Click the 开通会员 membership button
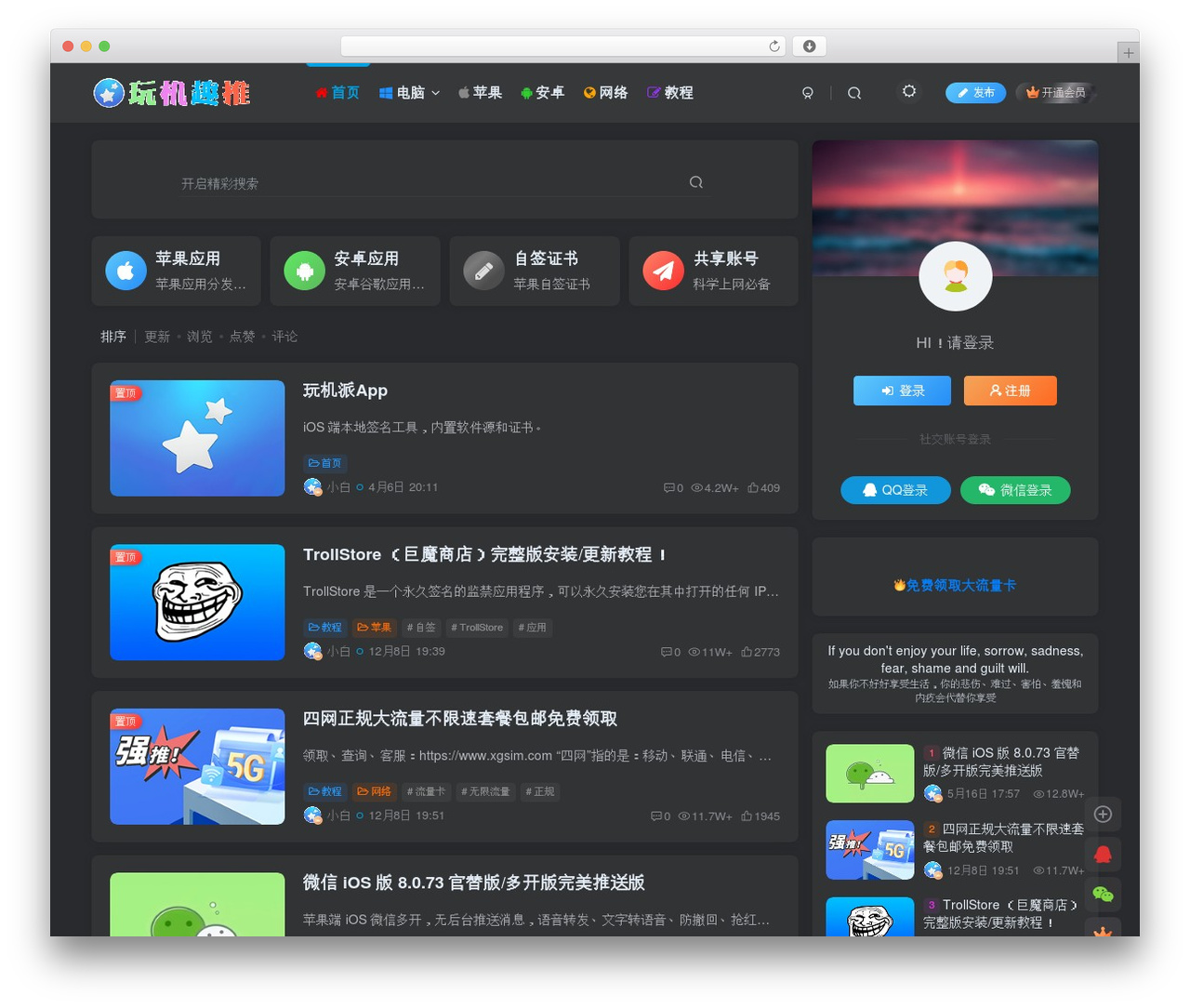1190x1008 pixels. [x=1055, y=92]
